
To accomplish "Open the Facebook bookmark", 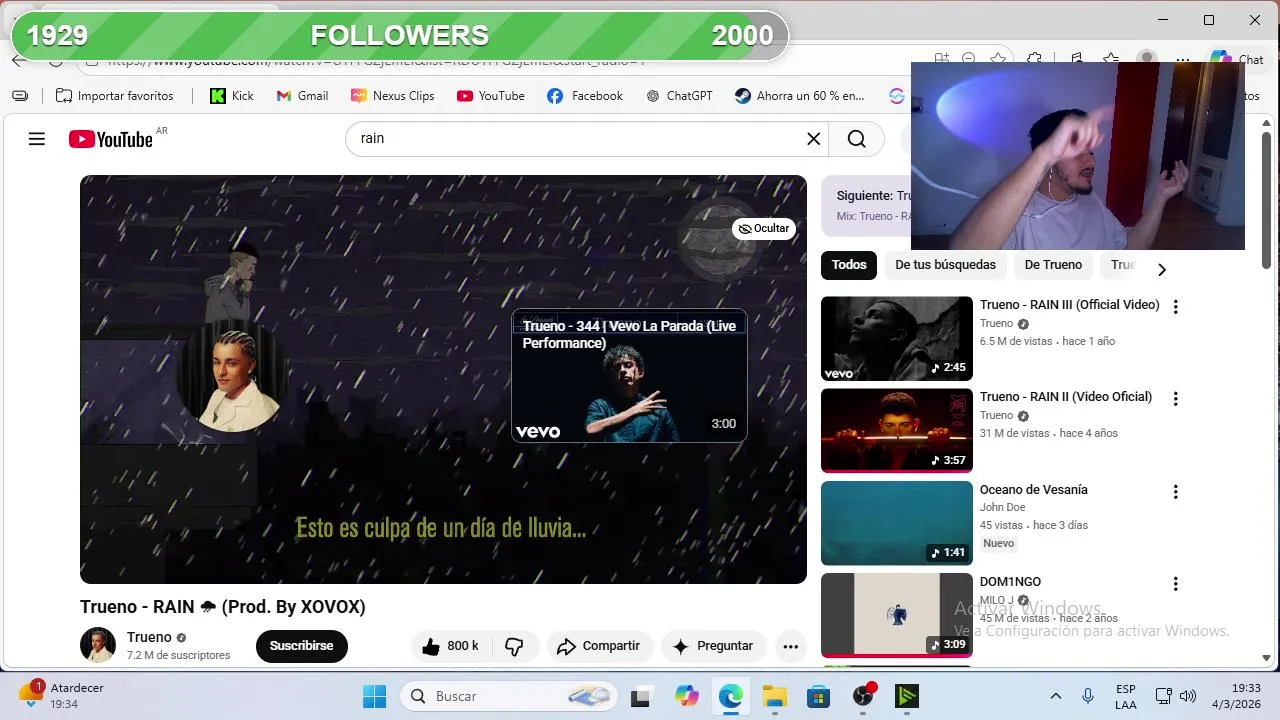I will tap(585, 96).
